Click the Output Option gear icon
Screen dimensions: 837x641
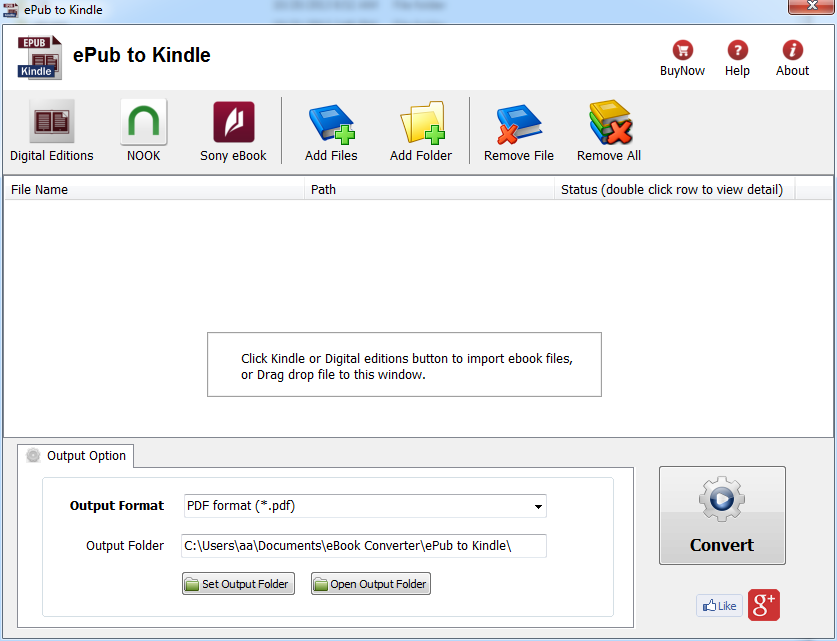33,455
